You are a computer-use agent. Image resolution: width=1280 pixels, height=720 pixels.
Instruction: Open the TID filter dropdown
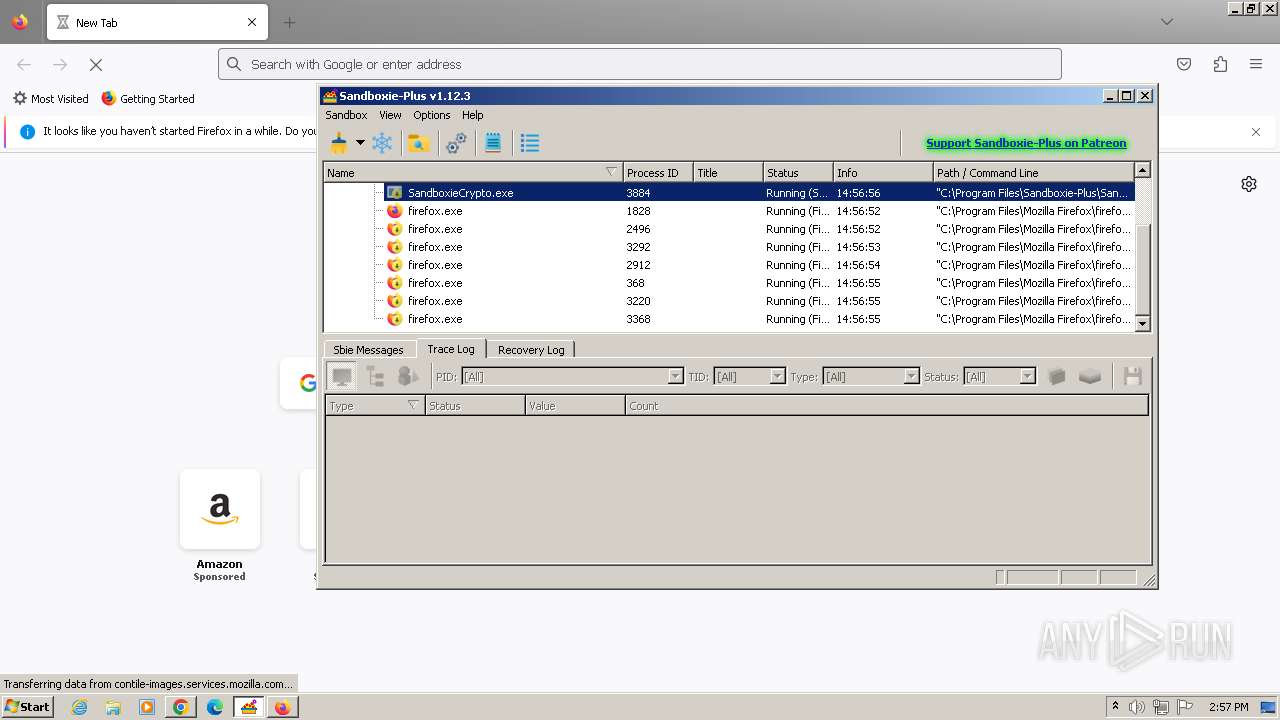tap(777, 377)
